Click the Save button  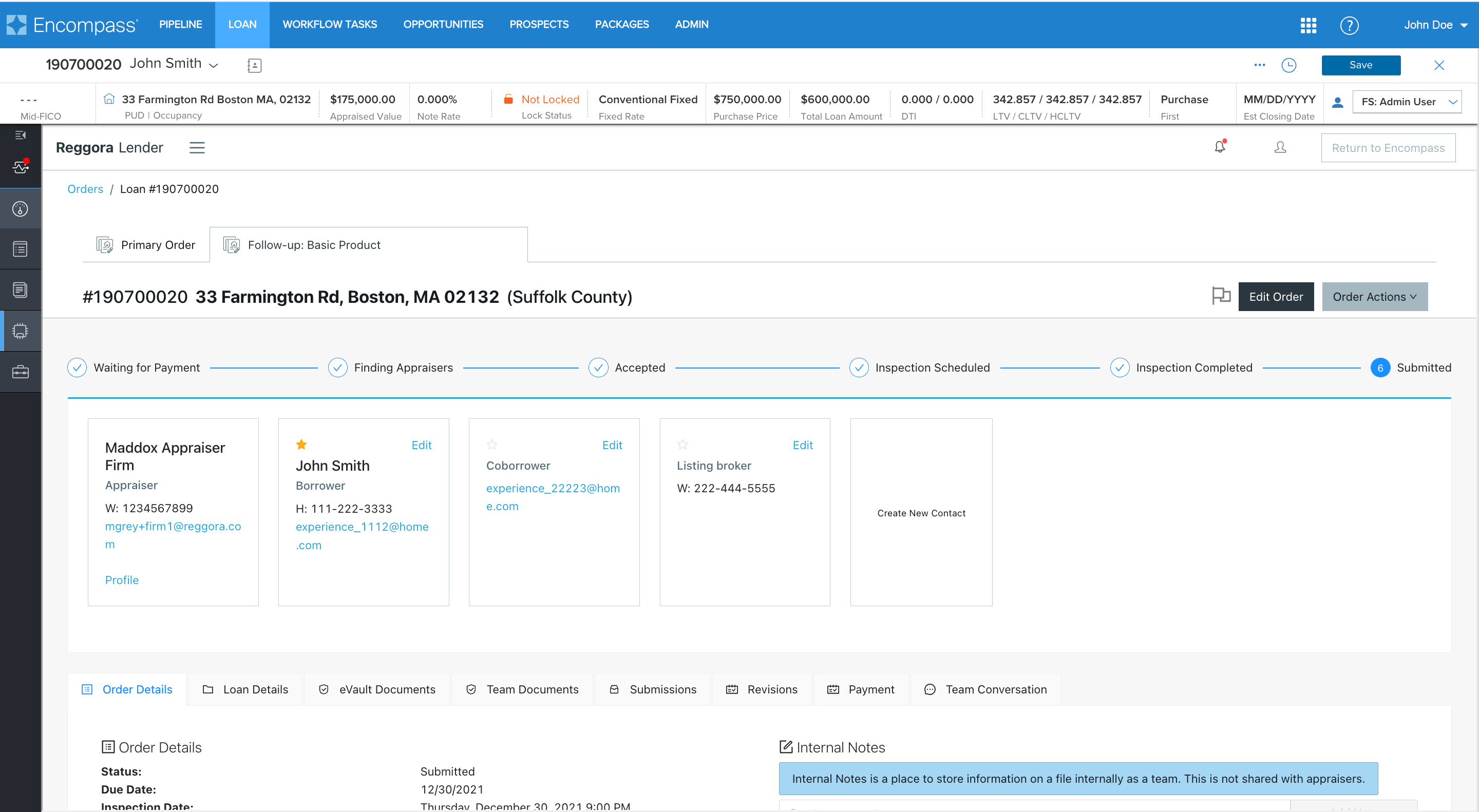point(1360,65)
